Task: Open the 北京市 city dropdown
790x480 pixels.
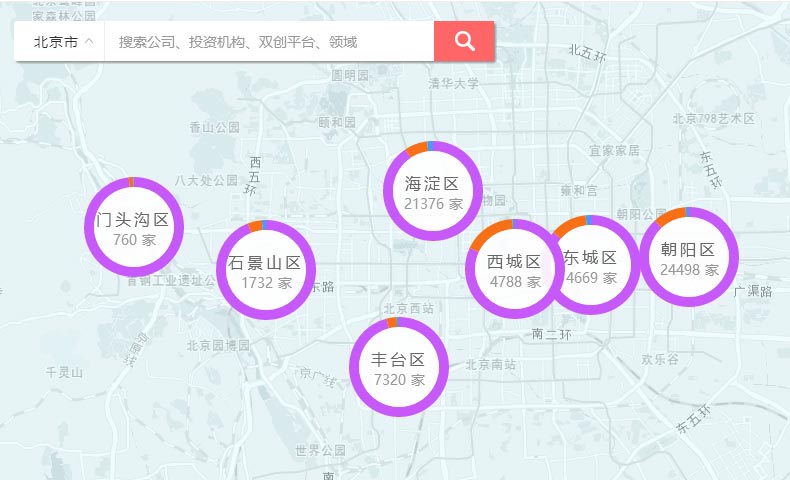Action: (x=62, y=42)
